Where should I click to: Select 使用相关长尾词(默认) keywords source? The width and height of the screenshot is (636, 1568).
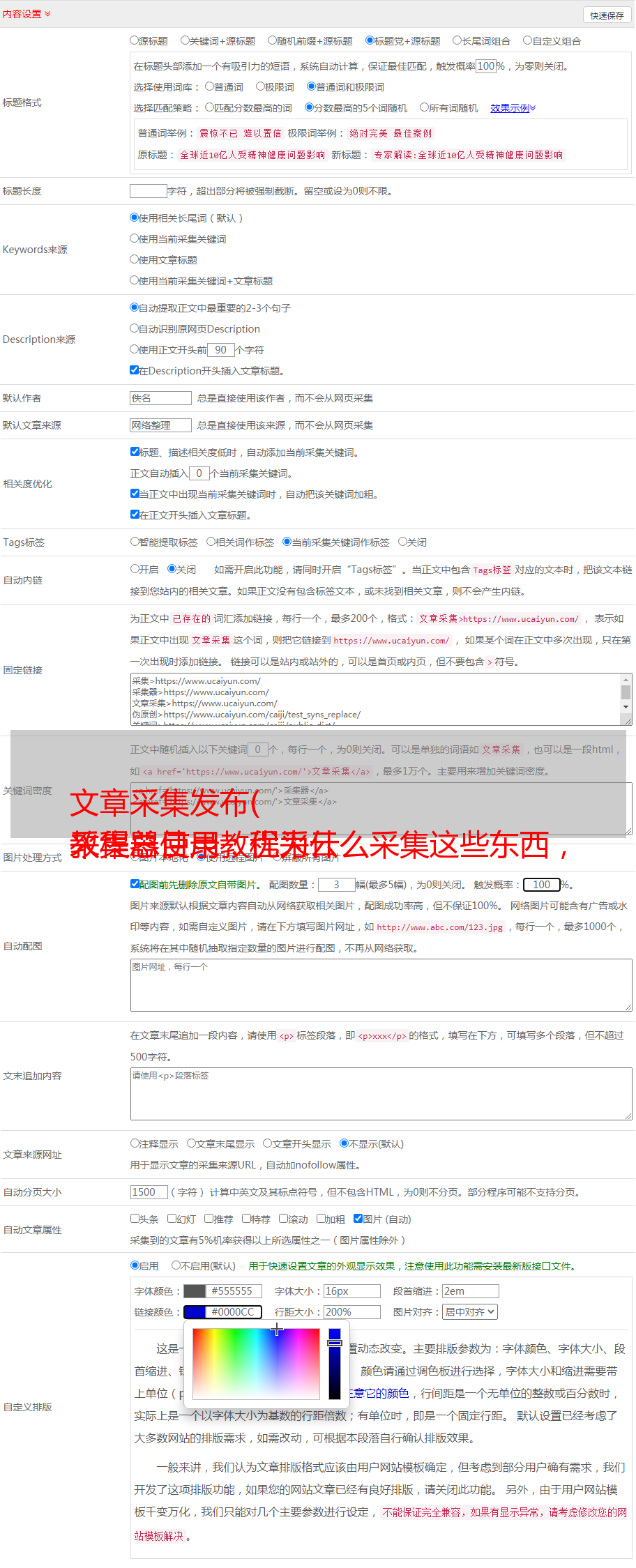pos(135,218)
